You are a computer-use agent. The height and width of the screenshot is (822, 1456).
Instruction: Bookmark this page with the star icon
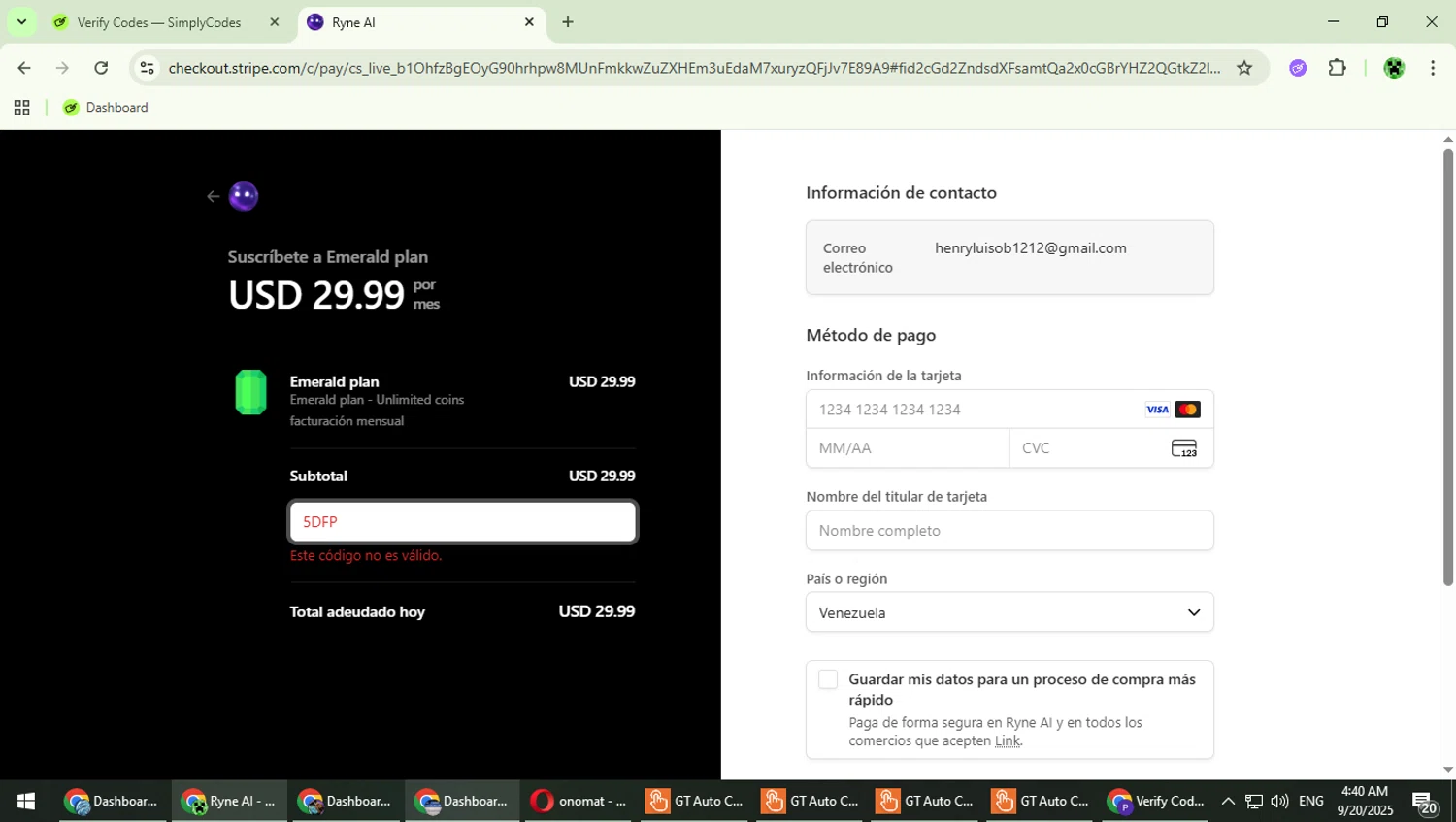pyautogui.click(x=1244, y=68)
